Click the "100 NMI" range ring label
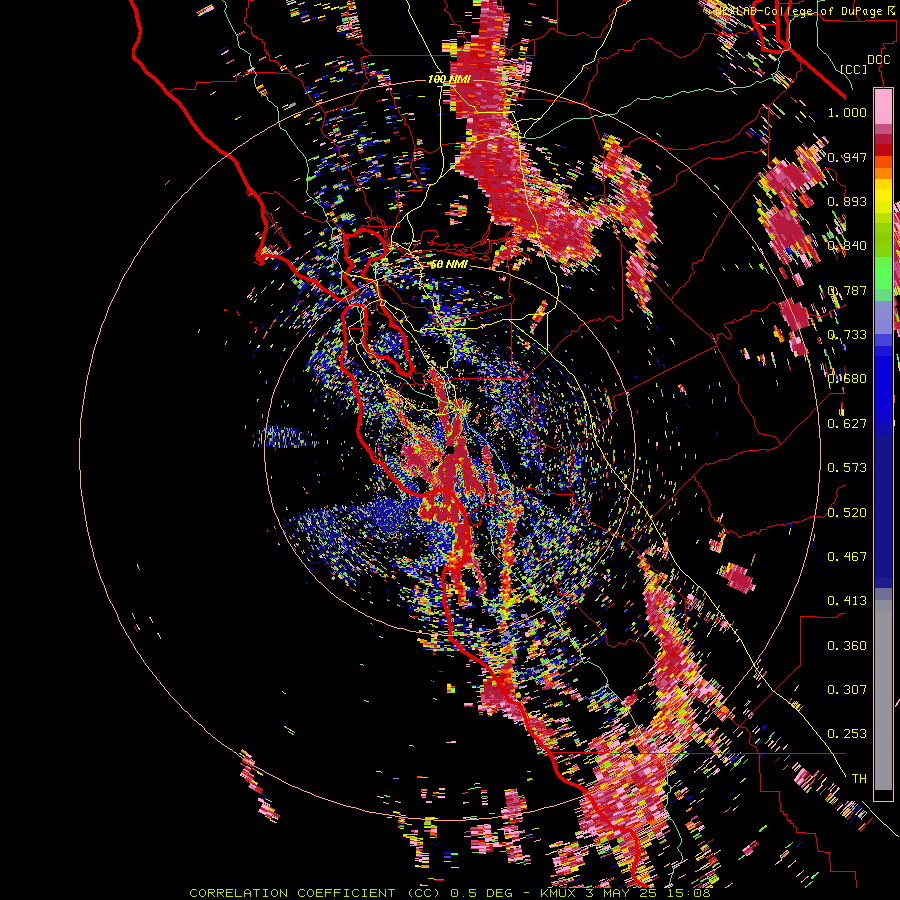Screen dimensions: 900x900 [x=449, y=79]
